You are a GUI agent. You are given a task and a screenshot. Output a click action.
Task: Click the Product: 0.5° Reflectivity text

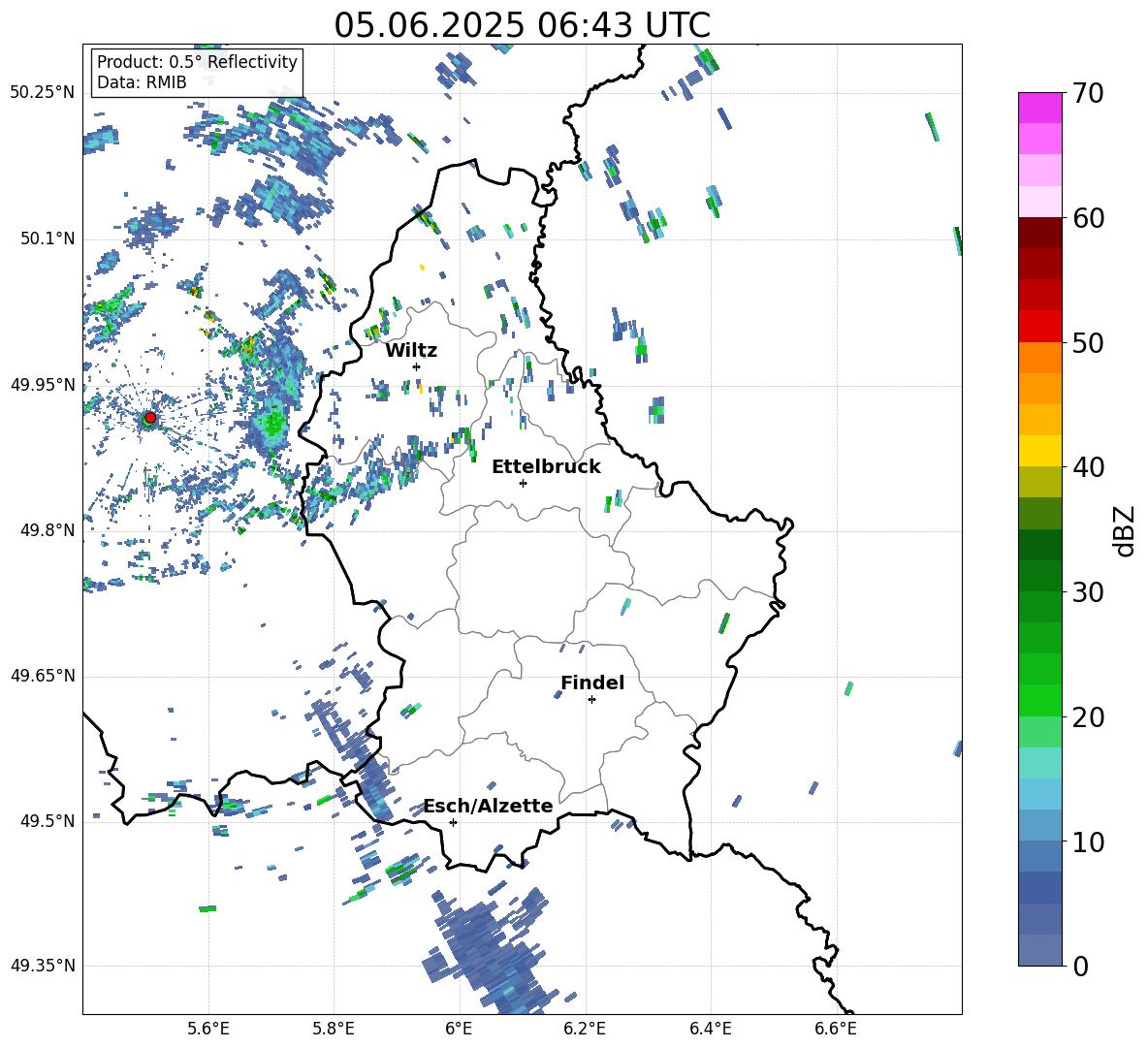pyautogui.click(x=197, y=62)
